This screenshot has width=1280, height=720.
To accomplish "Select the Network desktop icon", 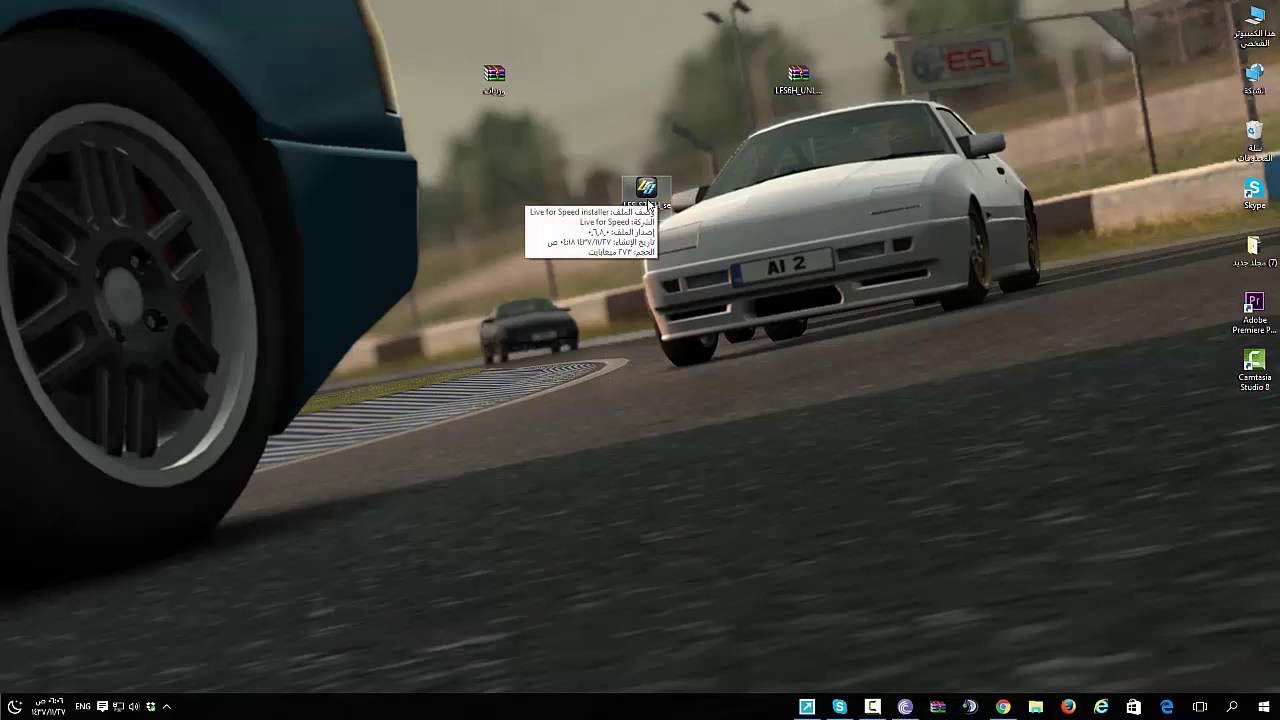I will tap(1254, 79).
